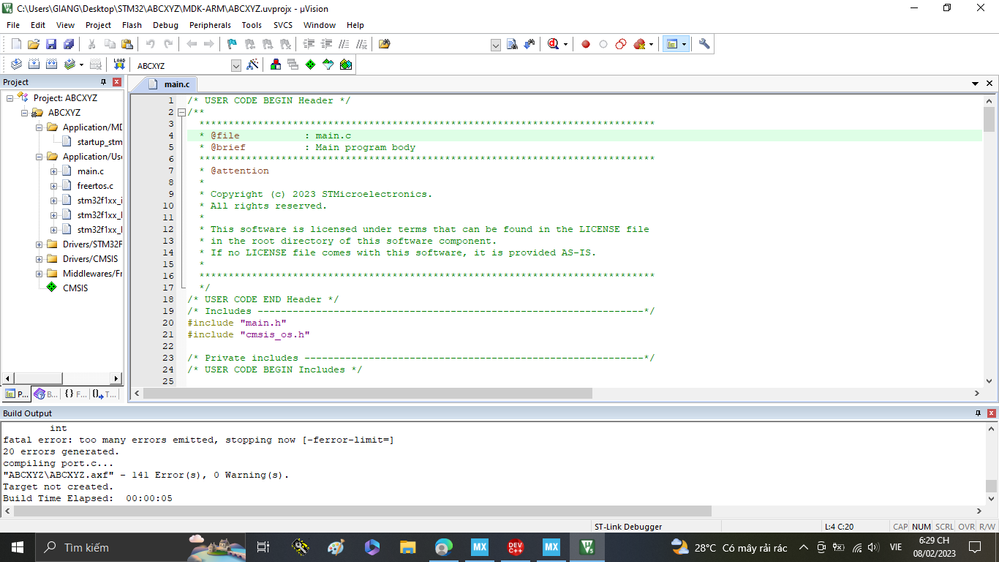Open the Project menu
Screen dimensions: 999x562
[97, 25]
